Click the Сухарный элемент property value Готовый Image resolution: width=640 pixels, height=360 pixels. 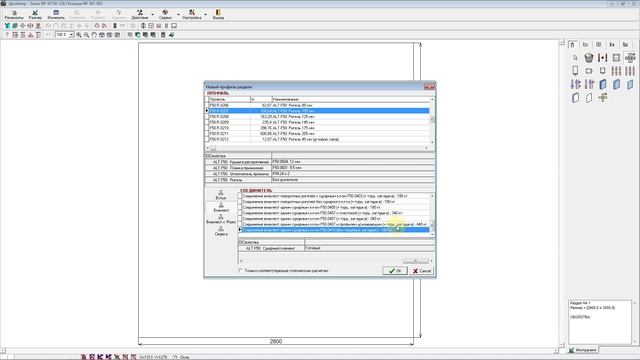click(x=369, y=248)
